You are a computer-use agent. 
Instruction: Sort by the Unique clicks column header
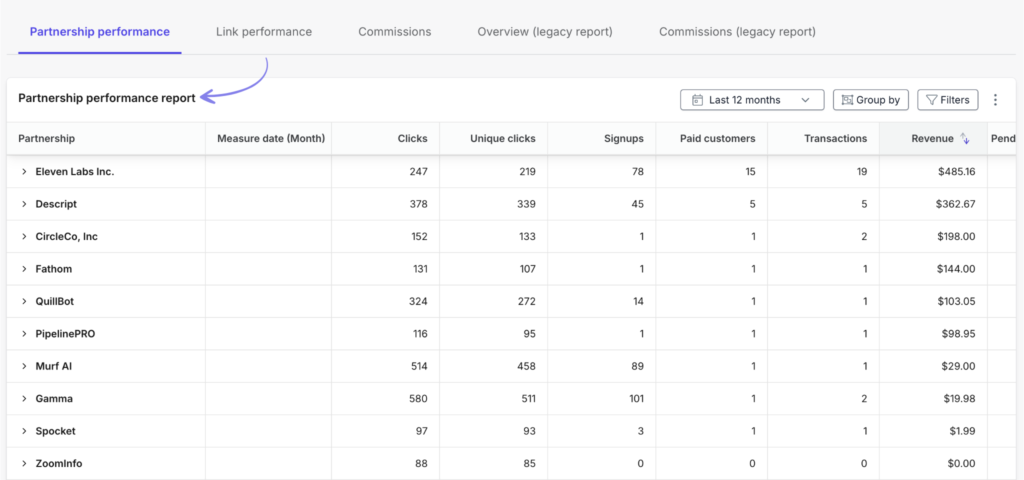[494, 138]
